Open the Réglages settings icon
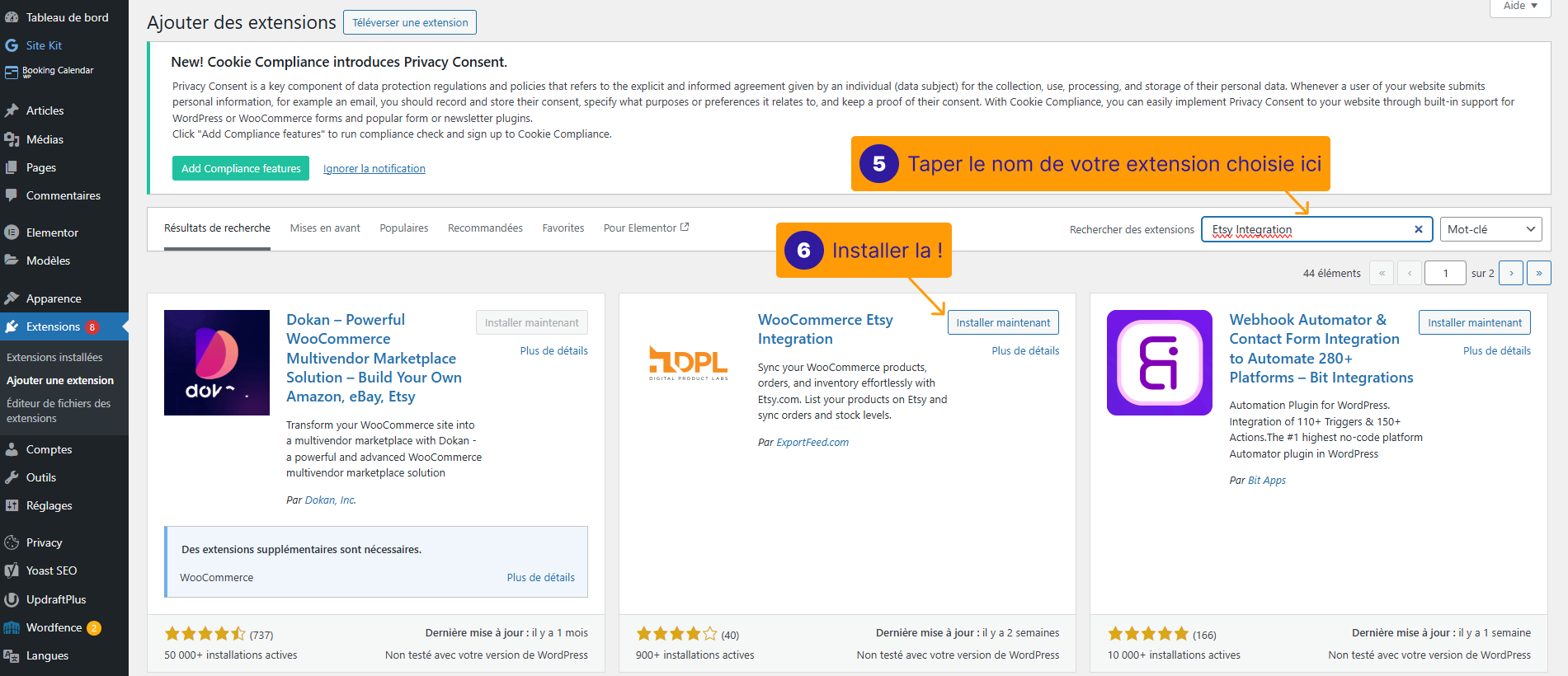Screen dimensions: 1568x676 point(12,505)
